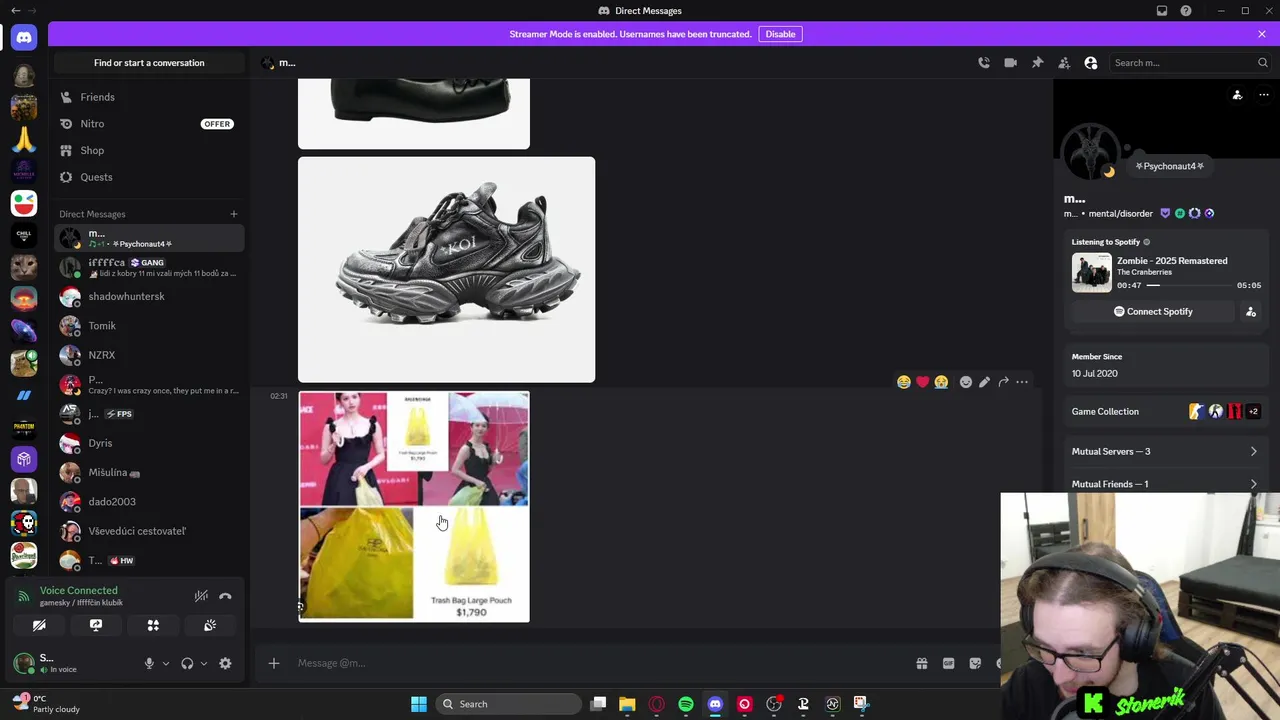The image size is (1280, 720).
Task: Forward the message with the arrow icon
Action: point(1003,382)
